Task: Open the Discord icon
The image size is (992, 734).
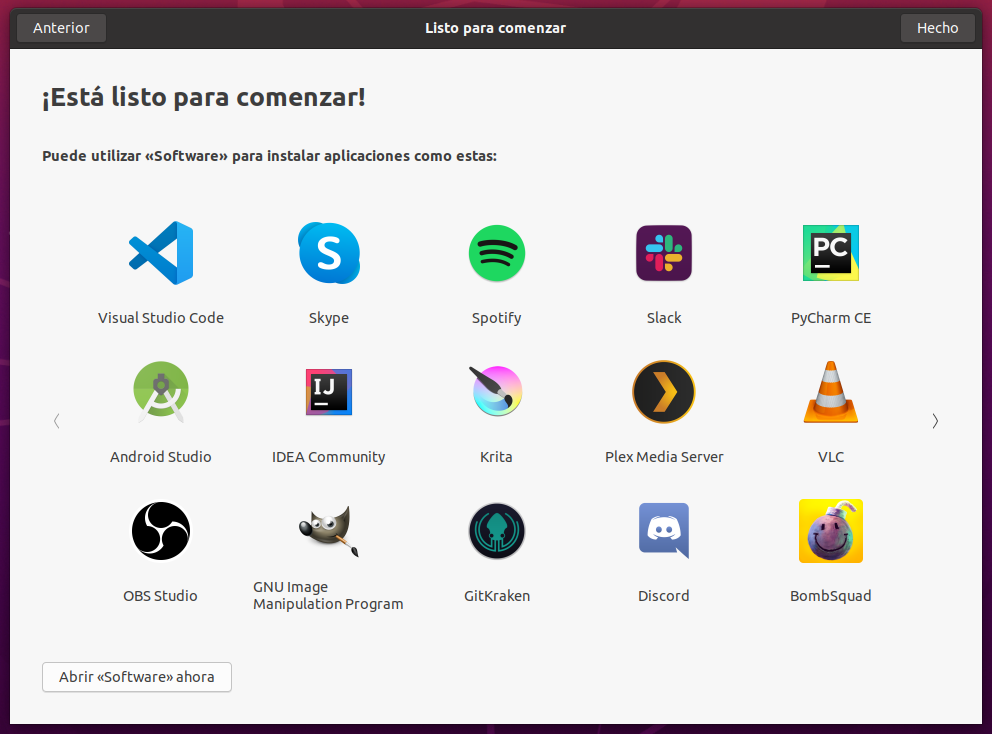Action: click(x=664, y=531)
